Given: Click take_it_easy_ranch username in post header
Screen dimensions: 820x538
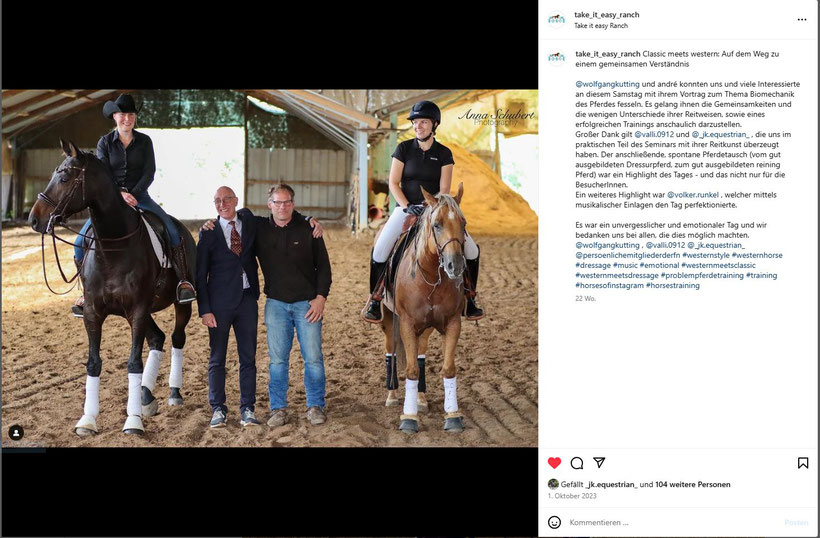Looking at the screenshot, I should [607, 15].
